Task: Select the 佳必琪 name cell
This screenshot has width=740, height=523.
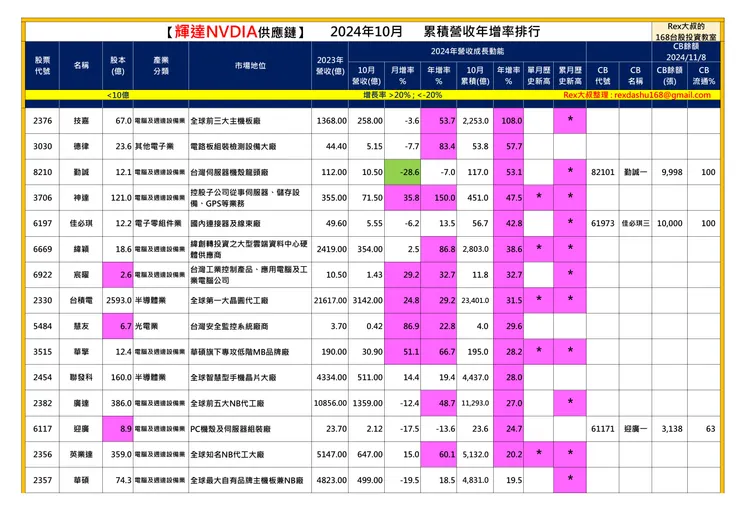Action: (x=81, y=223)
